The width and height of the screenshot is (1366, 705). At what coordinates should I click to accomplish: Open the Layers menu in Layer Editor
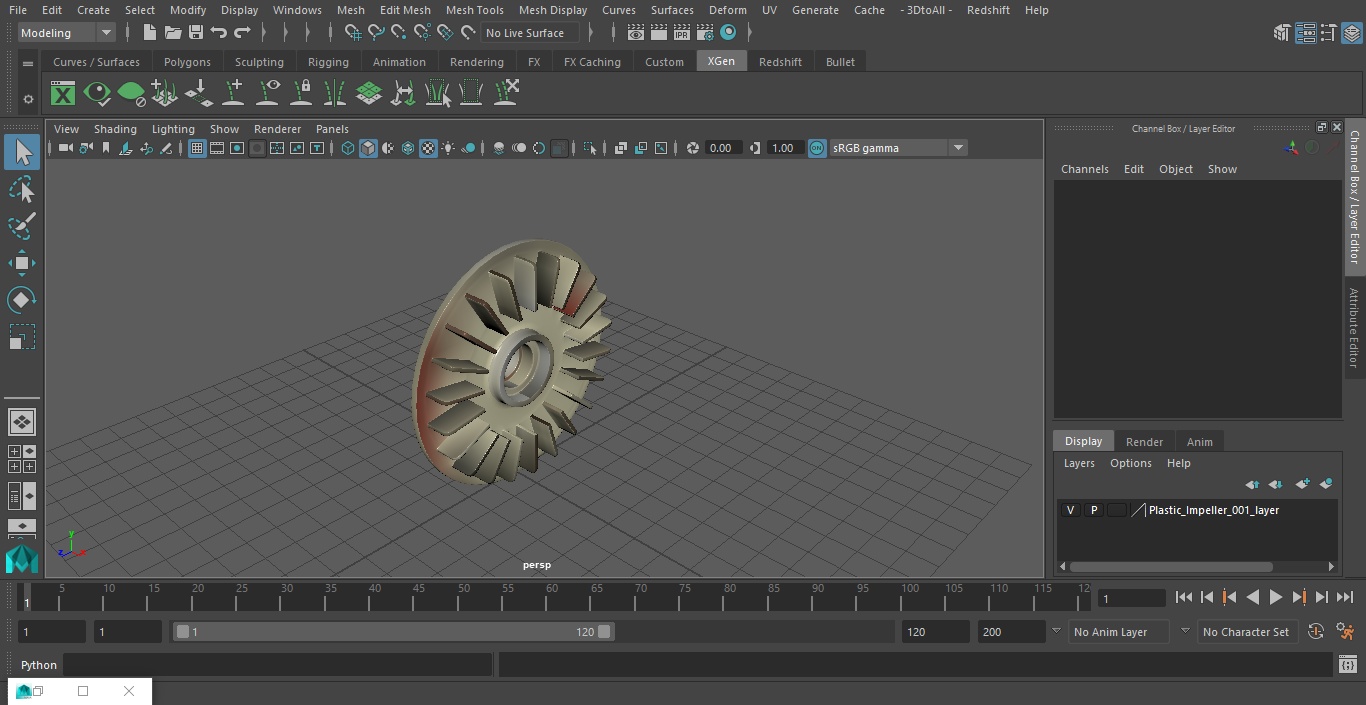point(1079,463)
